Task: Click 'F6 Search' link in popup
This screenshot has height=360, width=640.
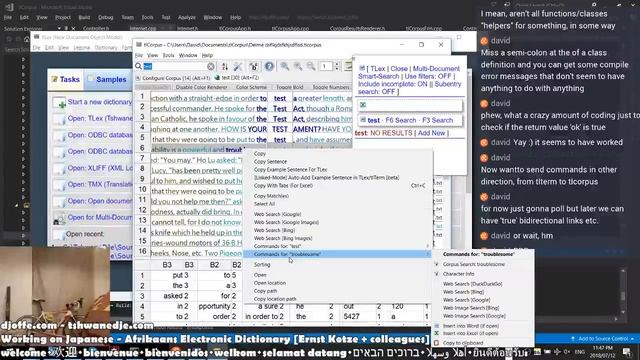Action: click(x=400, y=120)
